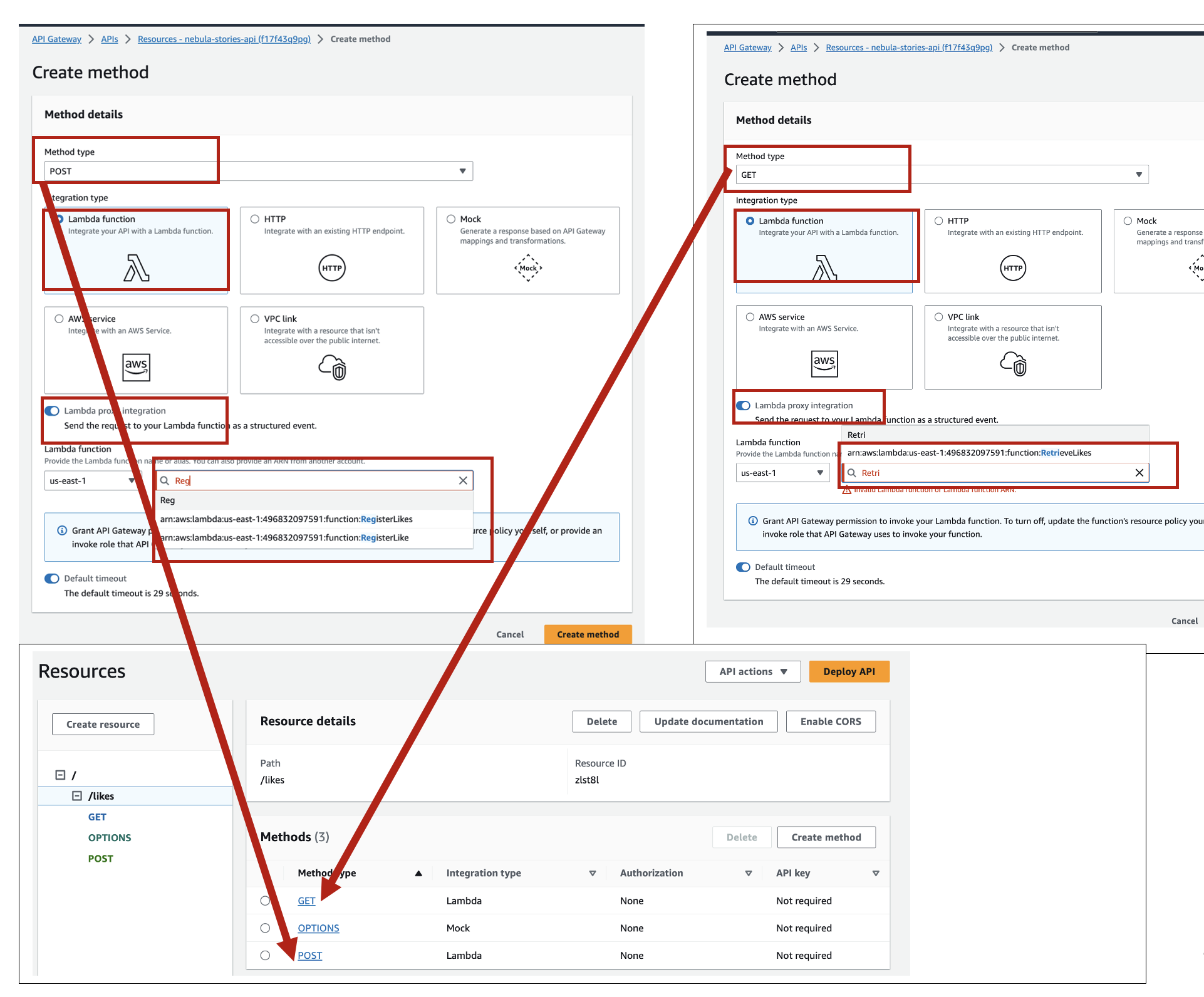
Task: Click Resources nebula-stories-api breadcrumb in left form
Action: pos(224,39)
